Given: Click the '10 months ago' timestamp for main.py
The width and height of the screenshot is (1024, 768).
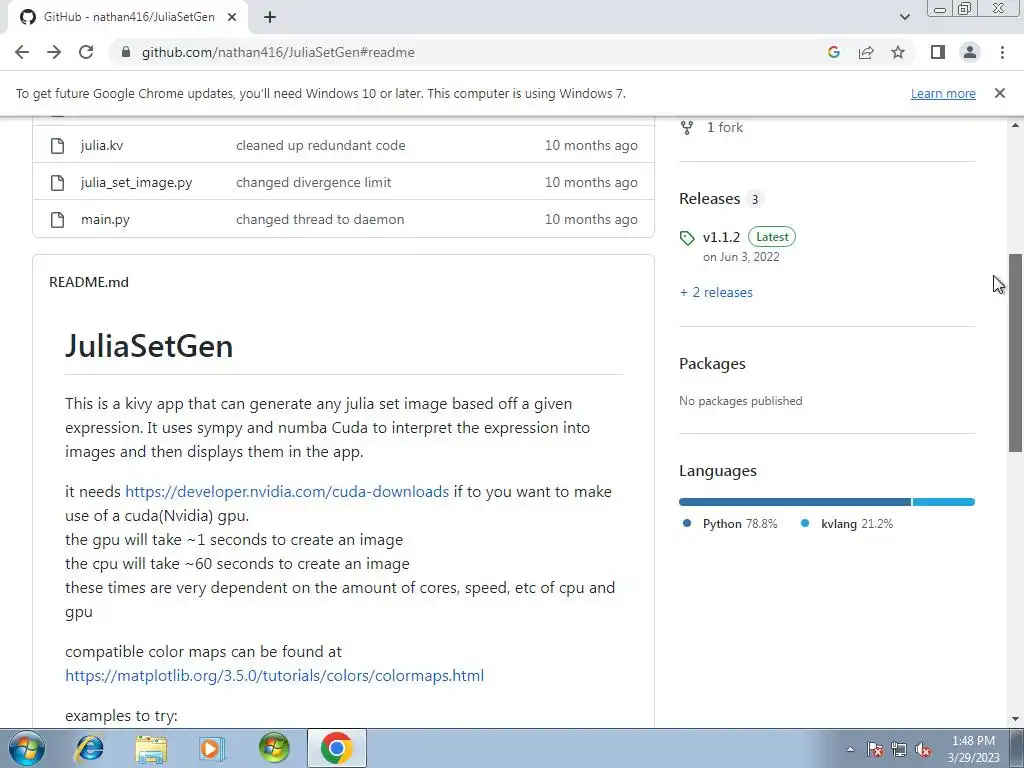Looking at the screenshot, I should coord(591,219).
